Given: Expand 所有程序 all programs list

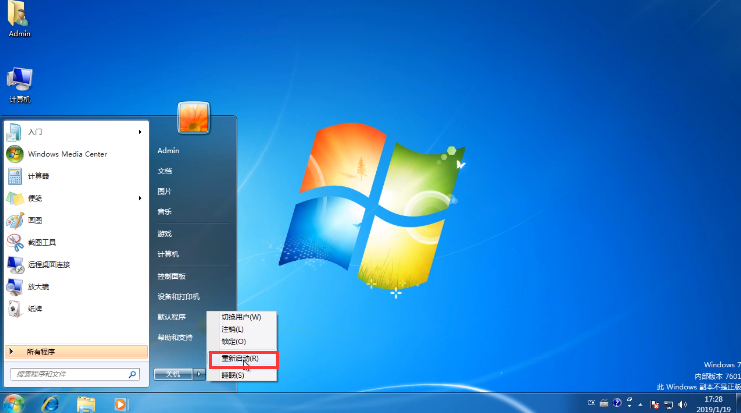Looking at the screenshot, I should pos(76,352).
